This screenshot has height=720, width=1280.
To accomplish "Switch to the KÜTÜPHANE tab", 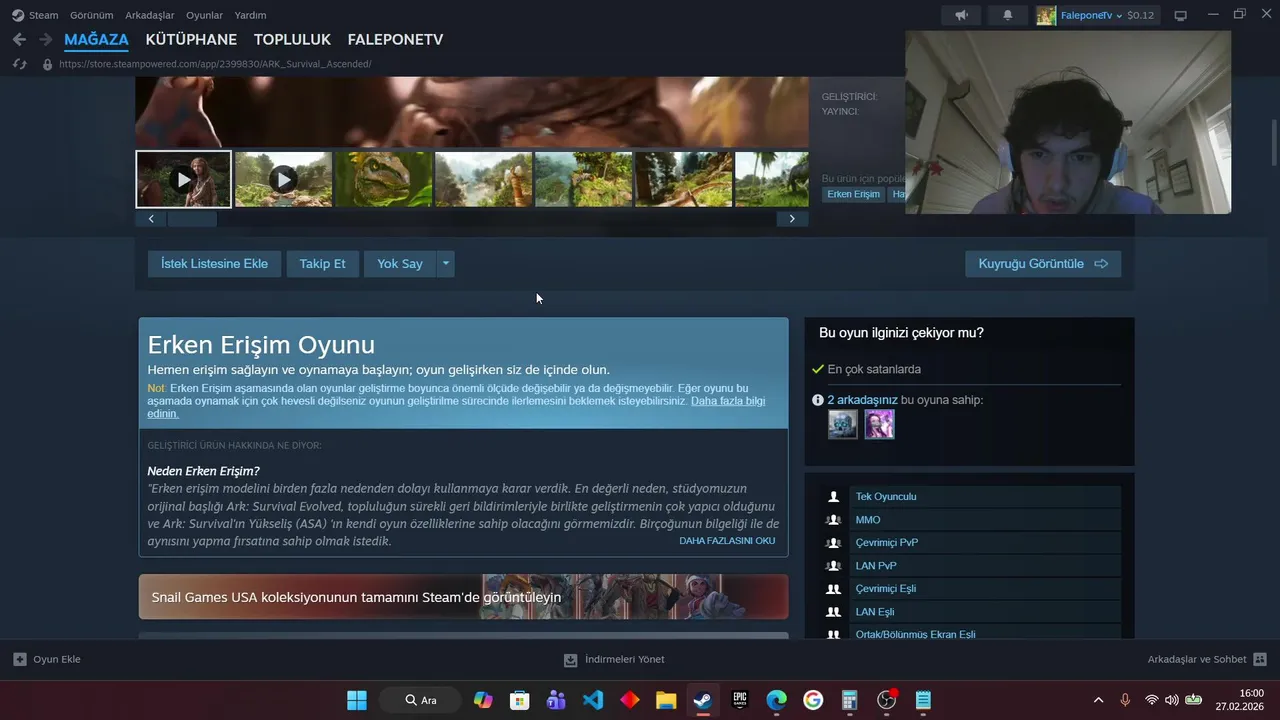I will [x=191, y=40].
